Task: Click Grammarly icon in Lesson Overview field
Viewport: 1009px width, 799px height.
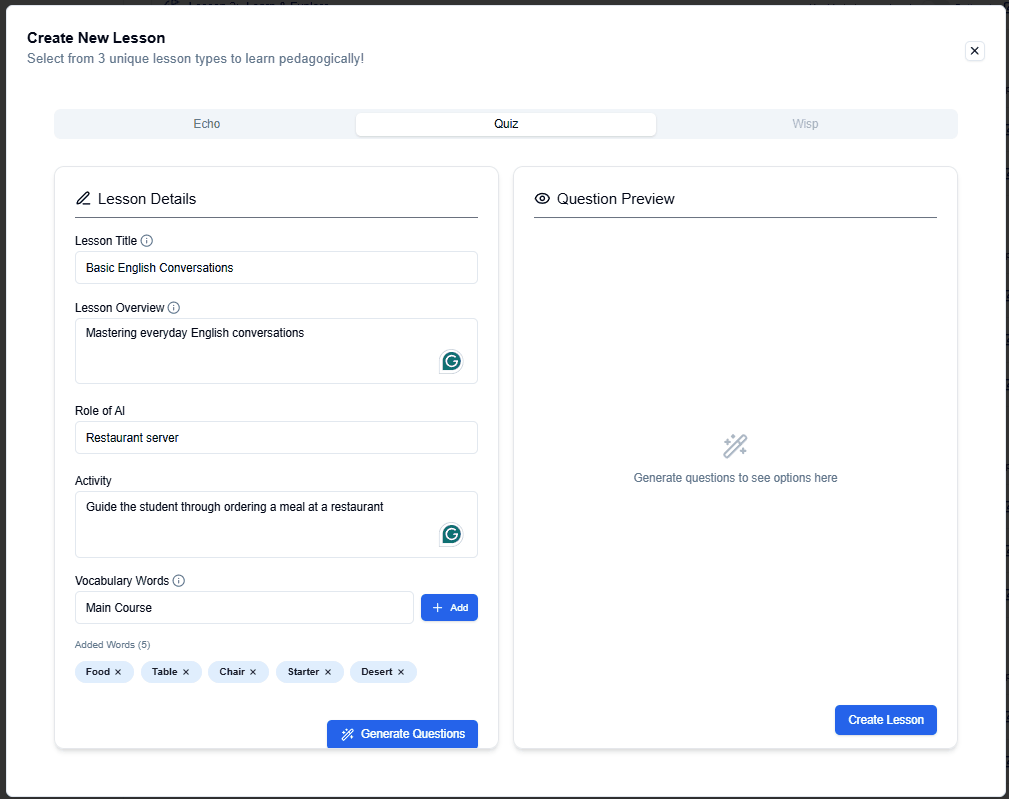Action: (x=452, y=361)
